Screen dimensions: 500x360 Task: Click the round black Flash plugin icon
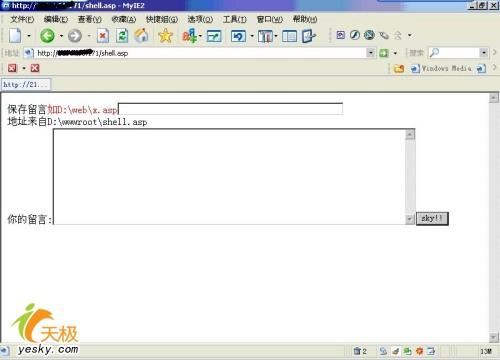click(355, 35)
